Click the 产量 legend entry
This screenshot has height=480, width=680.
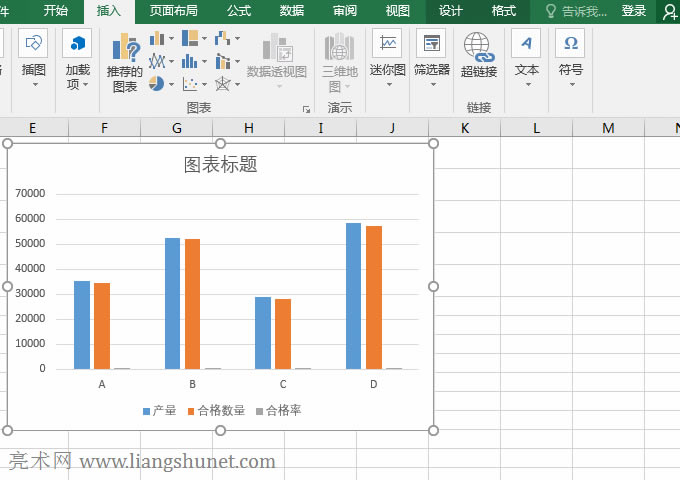click(x=159, y=410)
